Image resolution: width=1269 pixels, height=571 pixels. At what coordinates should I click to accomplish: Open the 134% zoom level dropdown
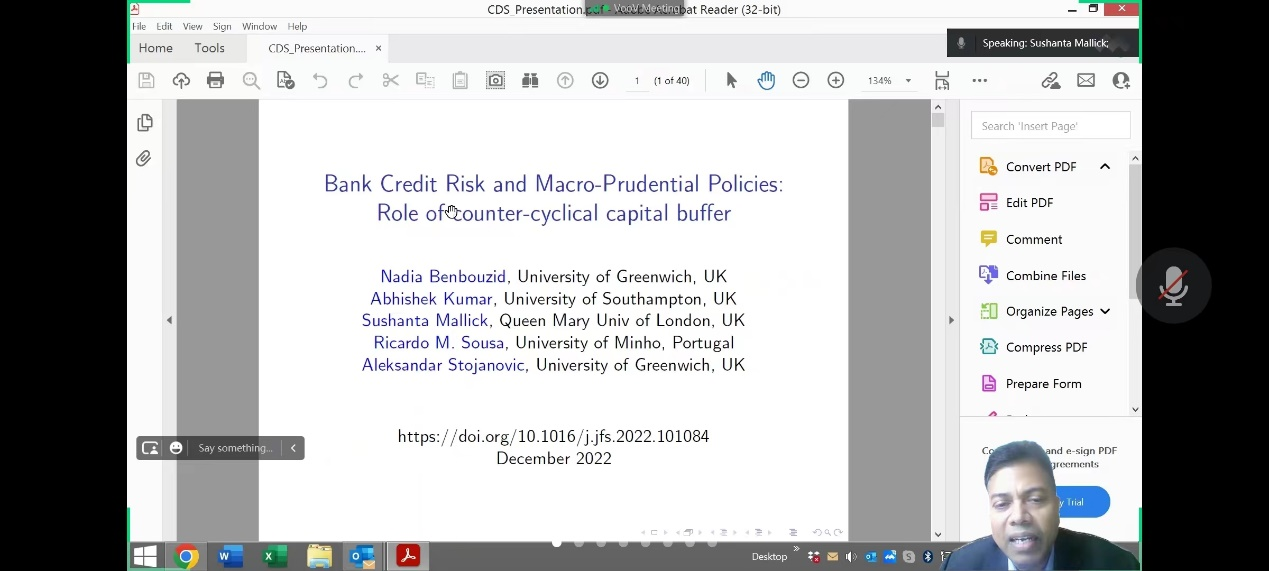pyautogui.click(x=908, y=81)
